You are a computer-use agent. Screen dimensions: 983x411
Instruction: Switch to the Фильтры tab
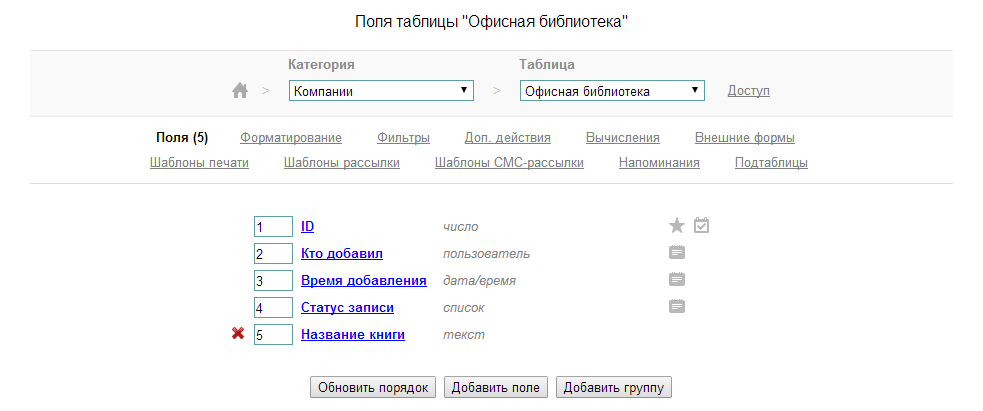[x=403, y=138]
